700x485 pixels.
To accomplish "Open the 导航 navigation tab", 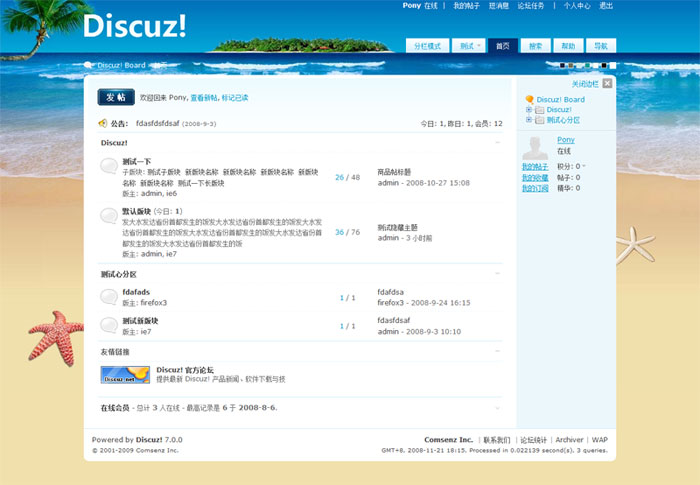I will pyautogui.click(x=601, y=46).
